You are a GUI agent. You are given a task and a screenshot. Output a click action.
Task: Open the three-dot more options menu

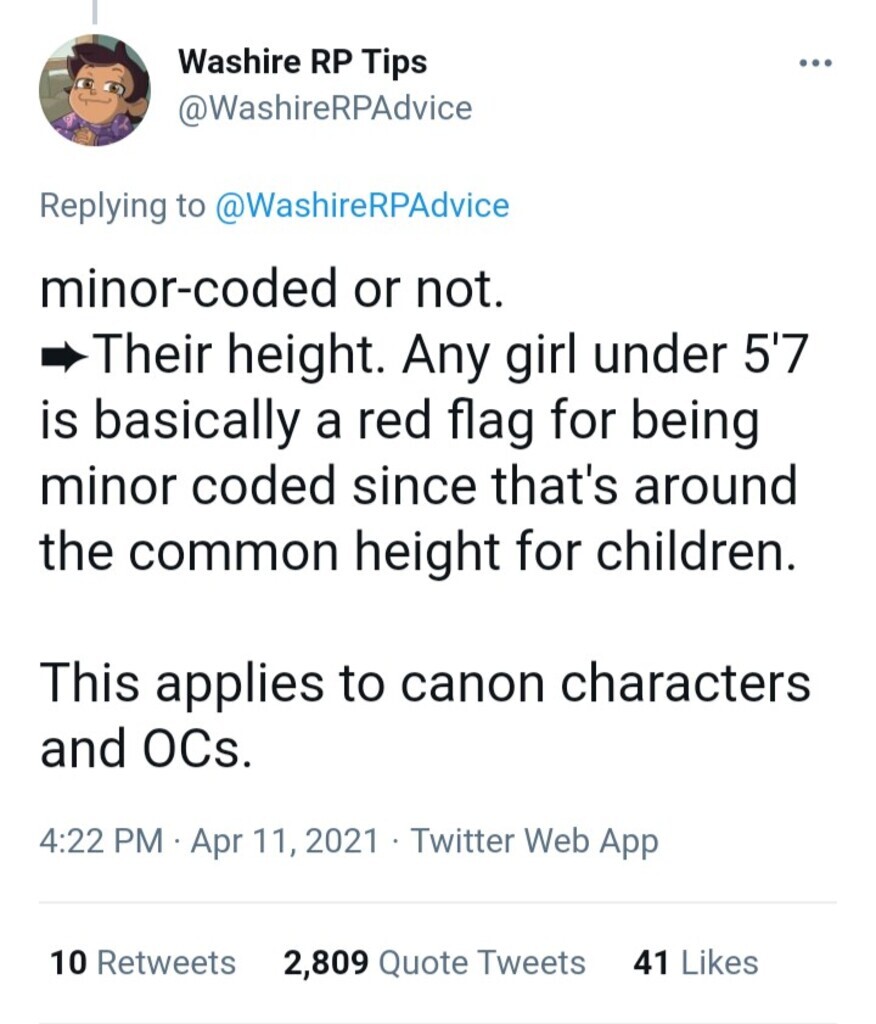[817, 64]
